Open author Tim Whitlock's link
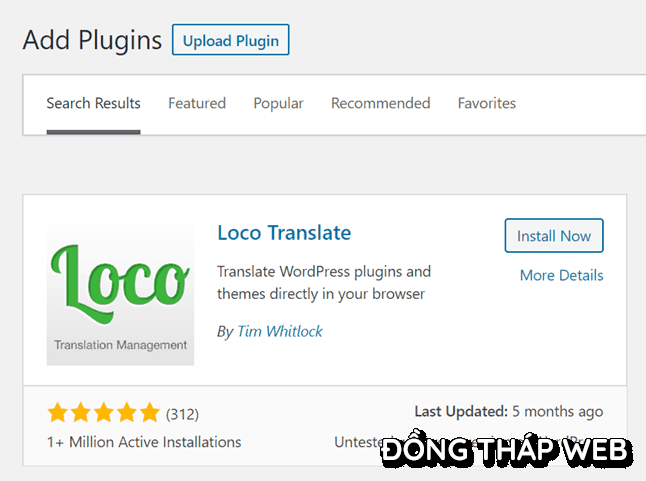This screenshot has width=646, height=481. 280,331
